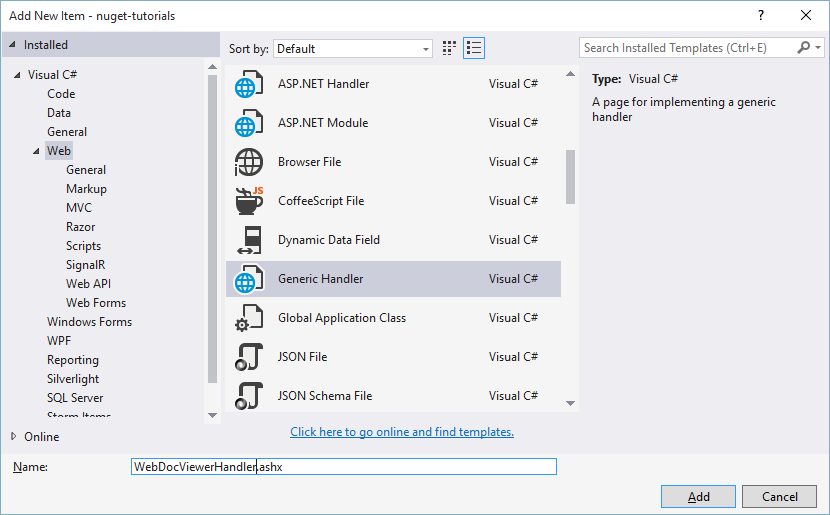830x515 pixels.
Task: Select the WPF category
Action: 59,341
